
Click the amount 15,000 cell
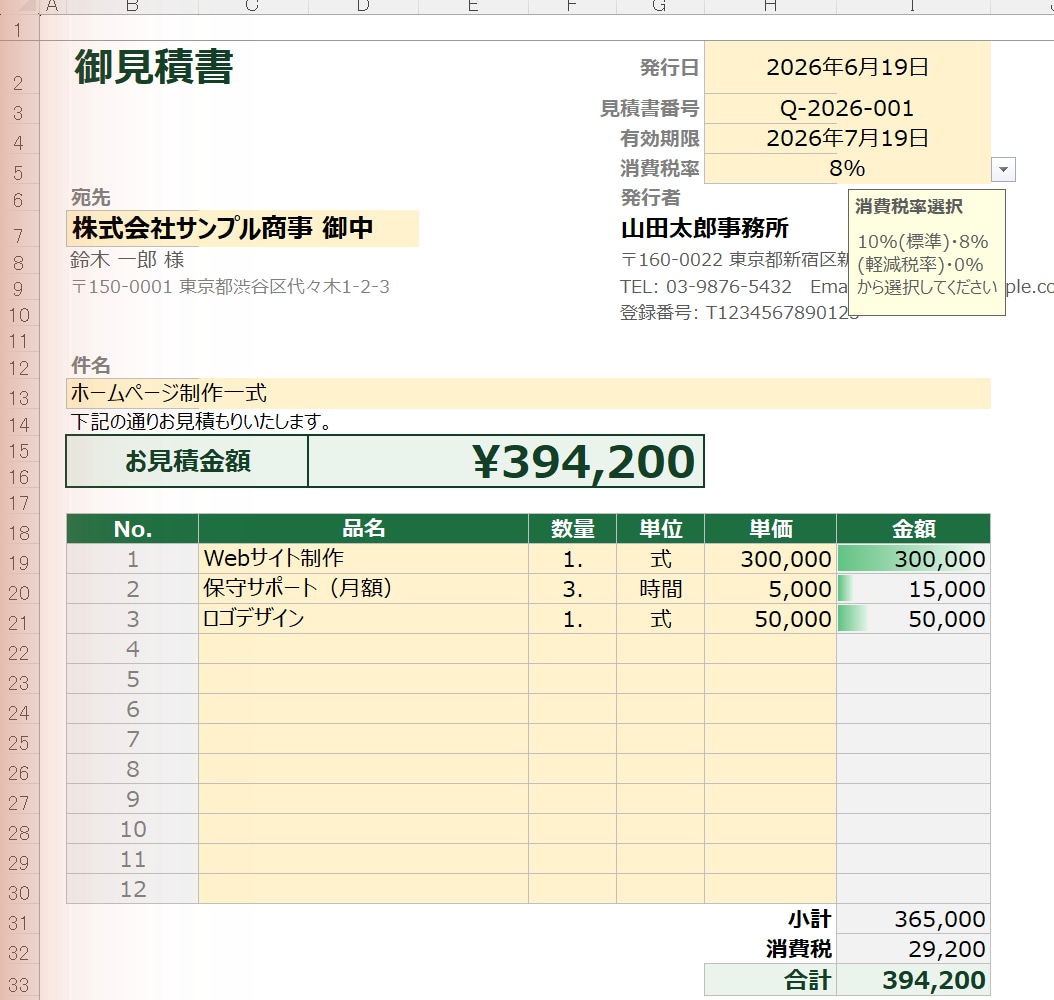(x=914, y=589)
